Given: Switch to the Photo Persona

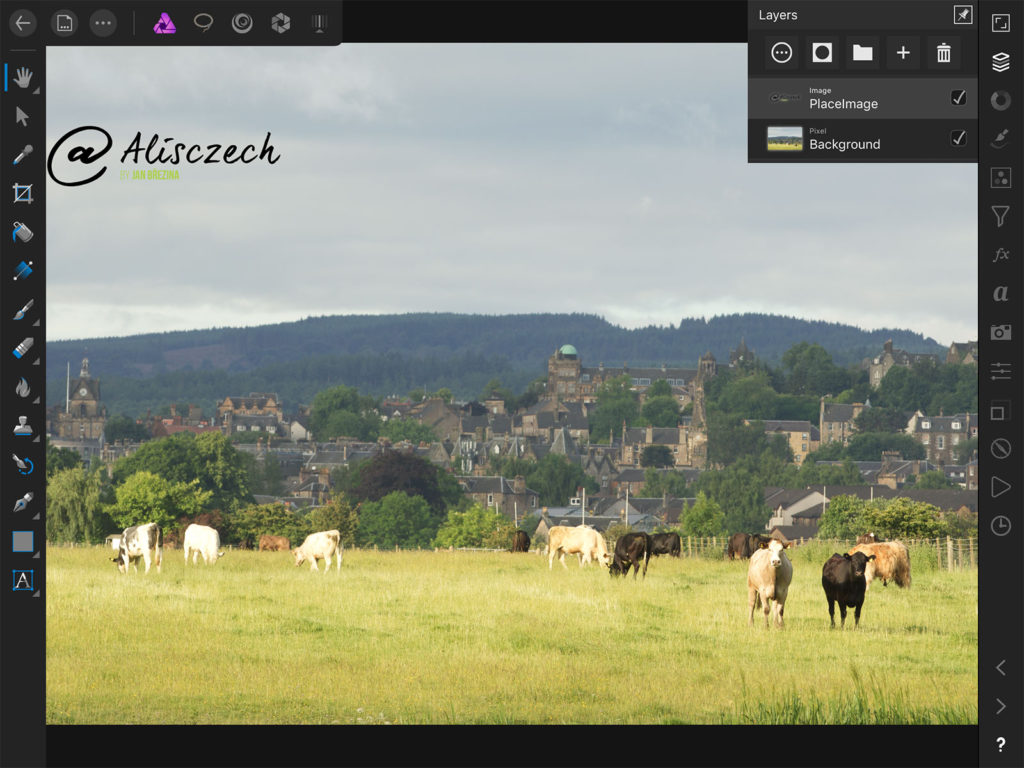Looking at the screenshot, I should 164,23.
